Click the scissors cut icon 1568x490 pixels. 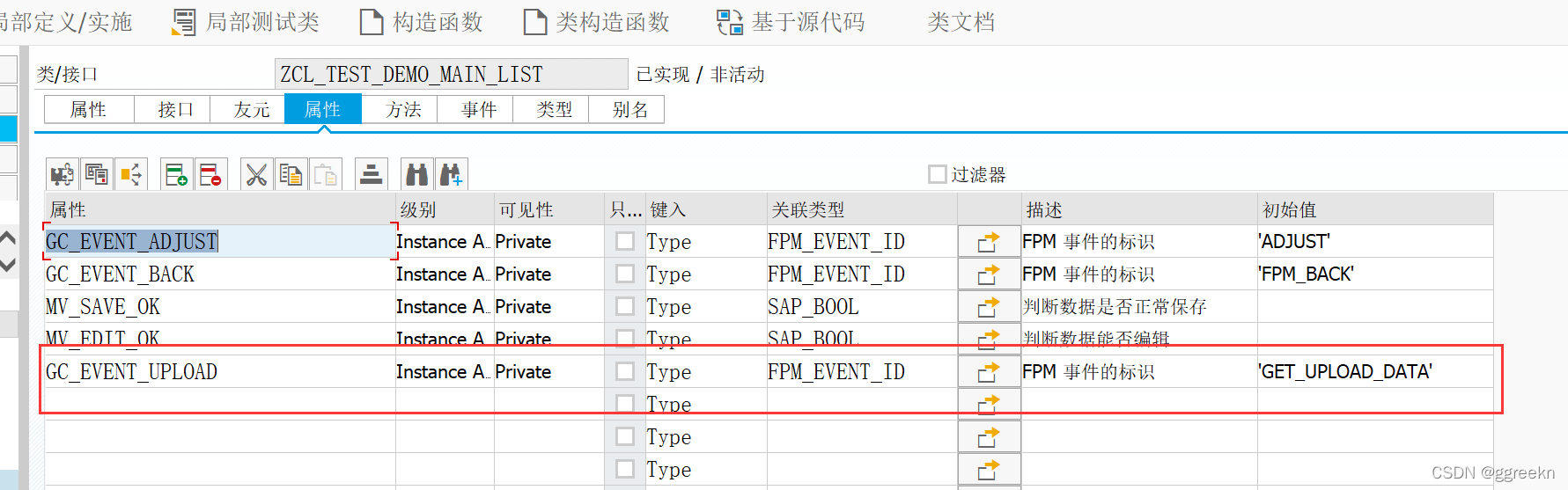pos(256,174)
